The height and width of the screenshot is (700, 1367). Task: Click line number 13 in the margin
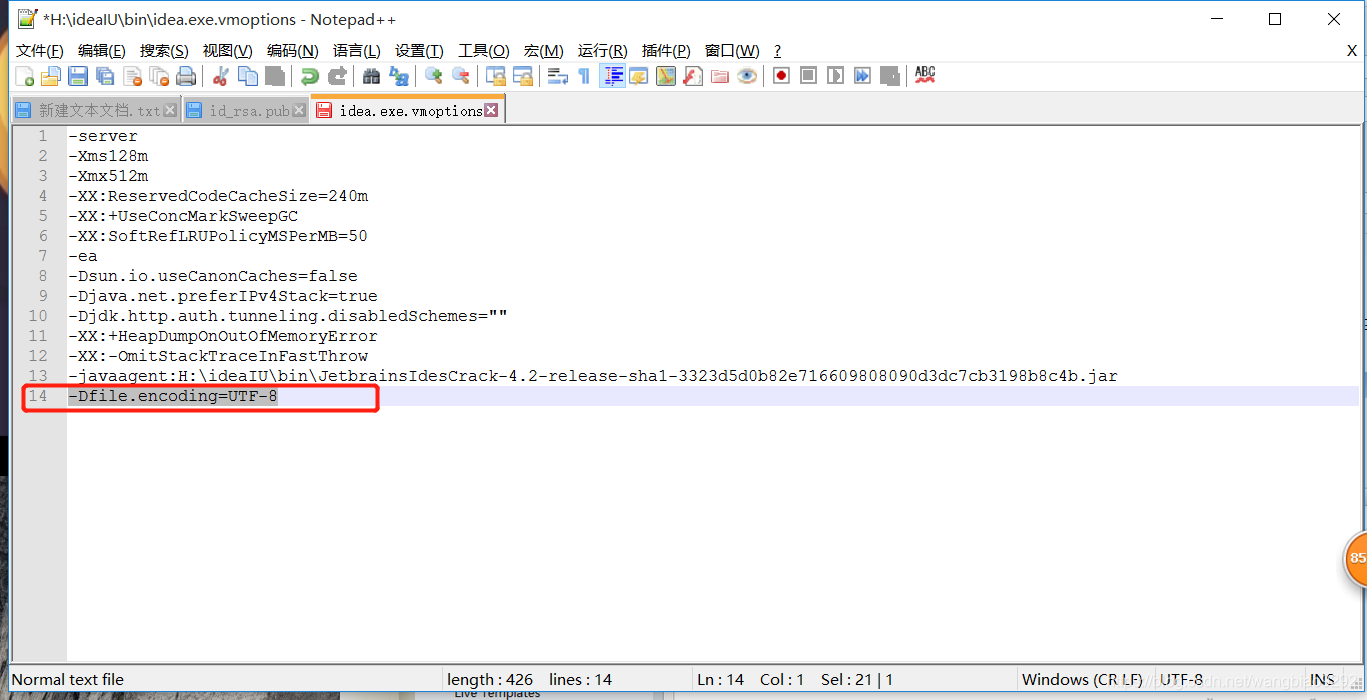pyautogui.click(x=38, y=376)
